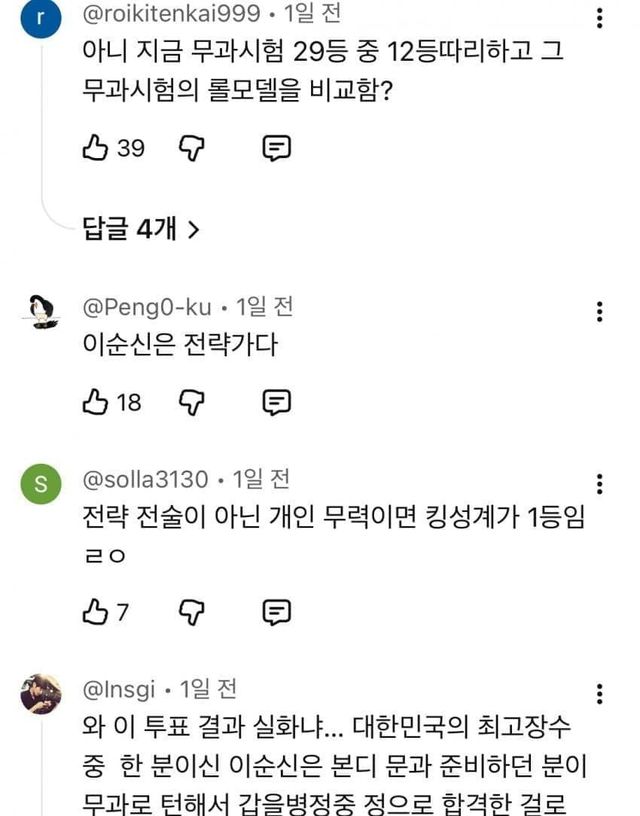The width and height of the screenshot is (640, 816).
Task: View the @solla3130 profile avatar
Action: (x=40, y=486)
